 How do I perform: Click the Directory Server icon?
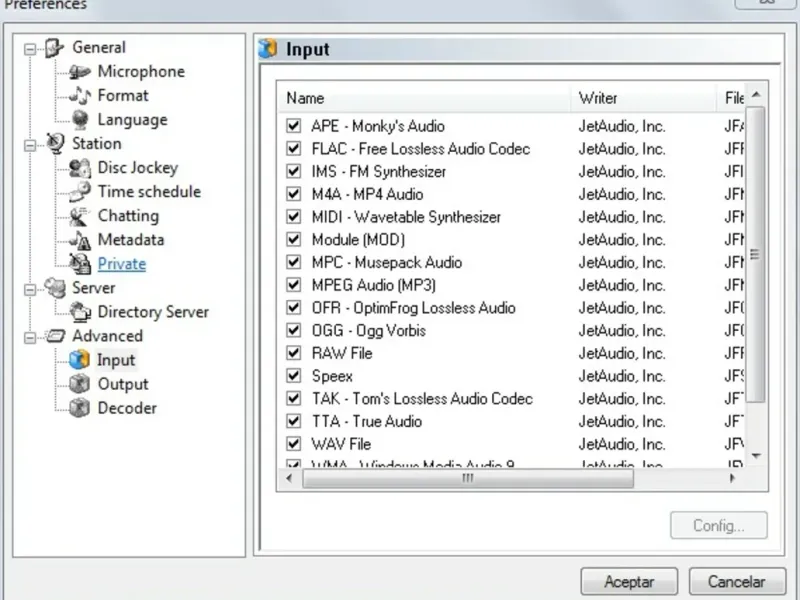click(80, 312)
